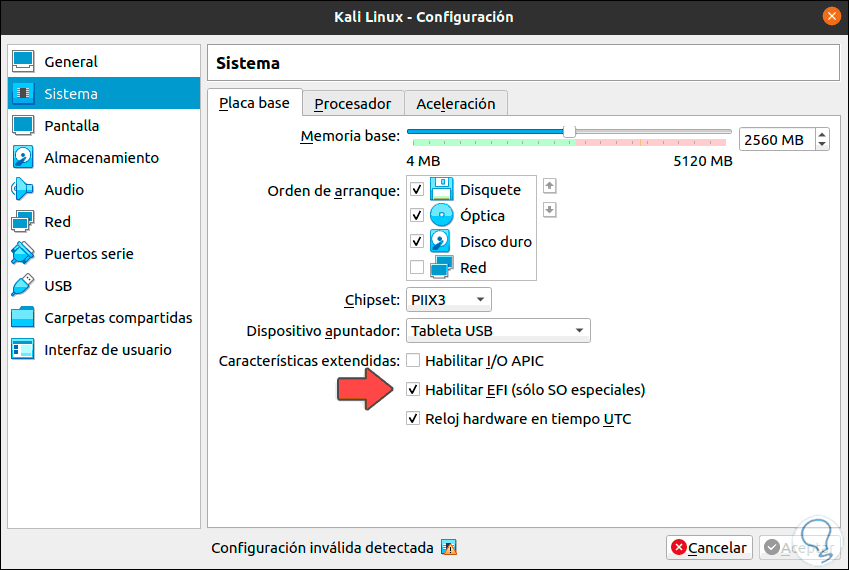Image resolution: width=849 pixels, height=570 pixels.
Task: Select the Red label in boot list
Action: pyautogui.click(x=473, y=268)
